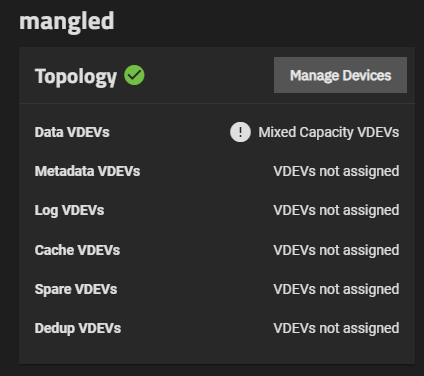The width and height of the screenshot is (424, 376).
Task: Click Dedup VDEVs not assigned status
Action: (x=336, y=328)
